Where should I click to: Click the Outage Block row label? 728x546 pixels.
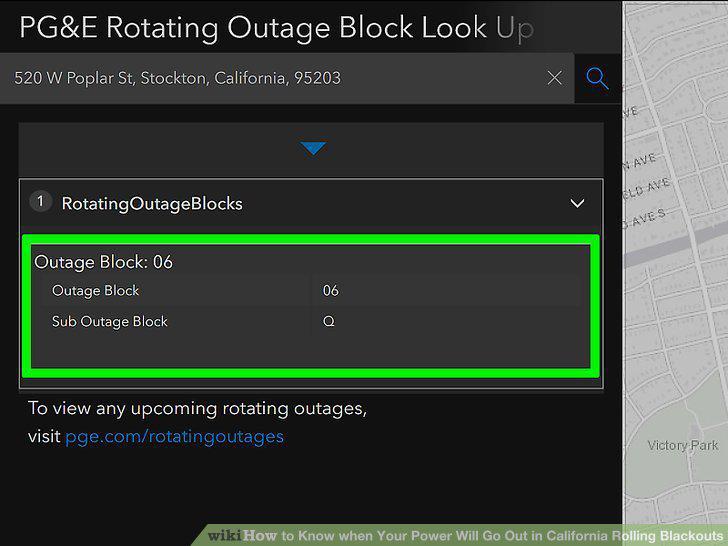point(96,291)
